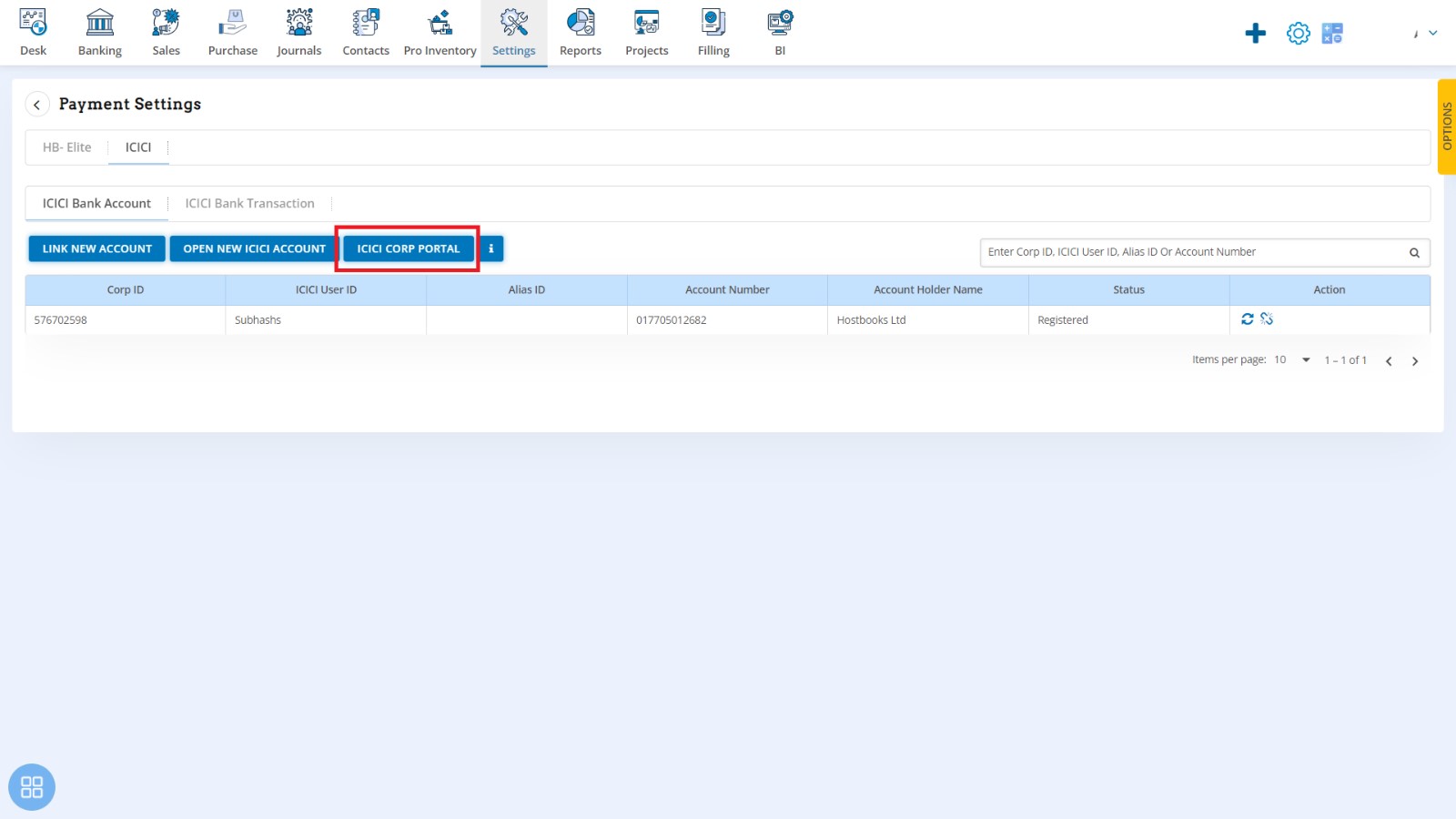
Task: Open the Purchase module
Action: point(233,33)
